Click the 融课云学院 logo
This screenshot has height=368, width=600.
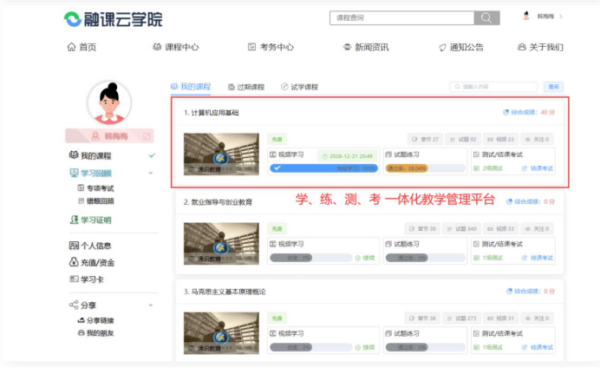(113, 19)
